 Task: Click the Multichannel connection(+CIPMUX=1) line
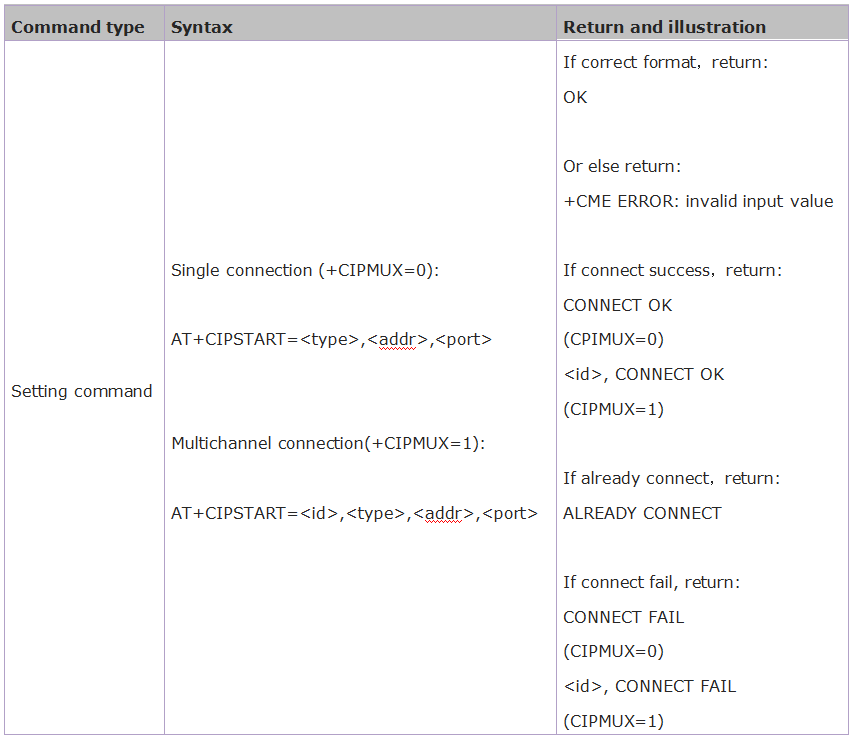tap(328, 443)
